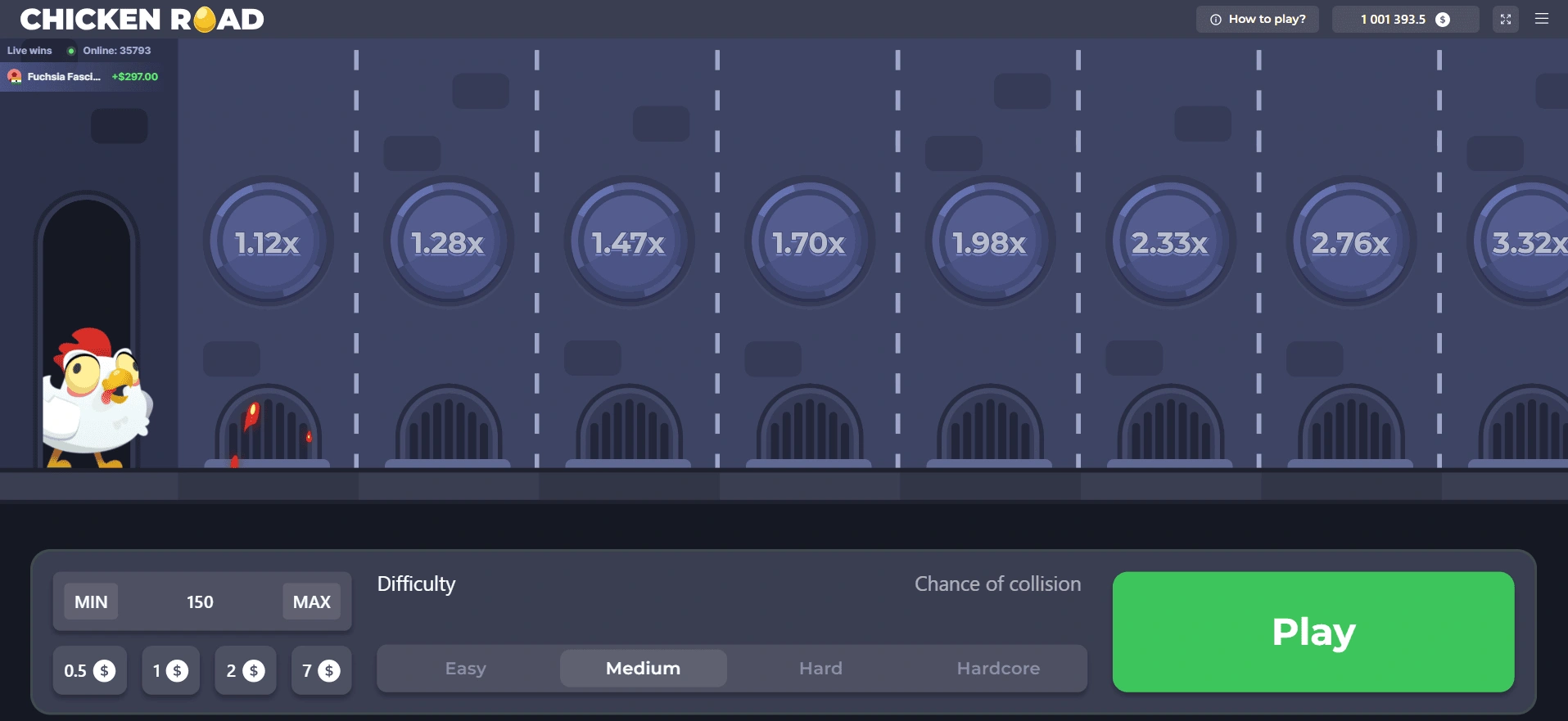
Task: Click the Fuchsia Fasci live win entry
Action: tap(82, 77)
